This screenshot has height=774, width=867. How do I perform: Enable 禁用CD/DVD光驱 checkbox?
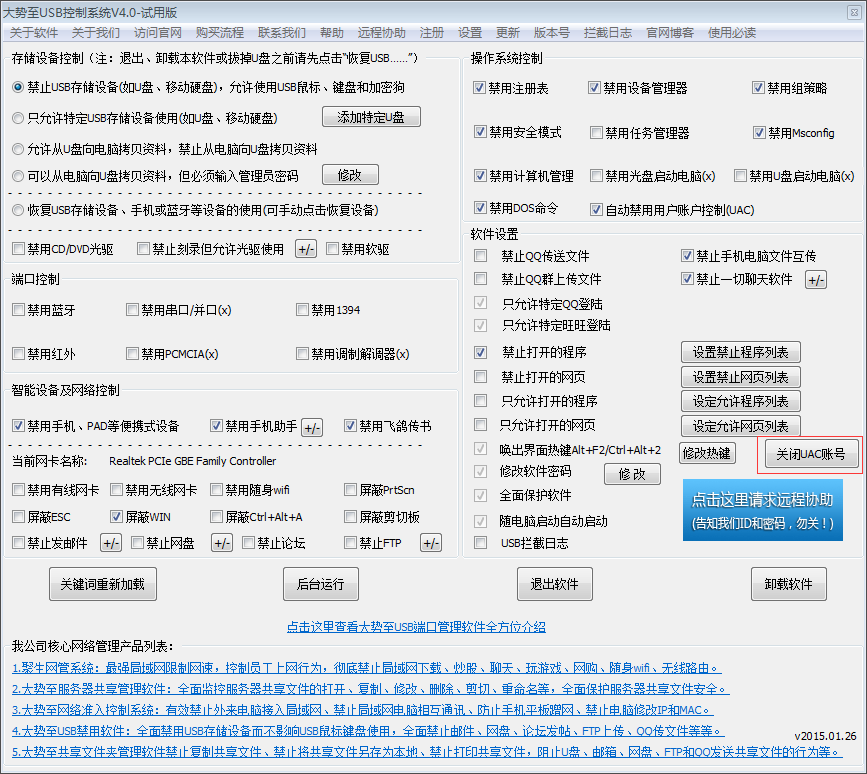tap(19, 249)
